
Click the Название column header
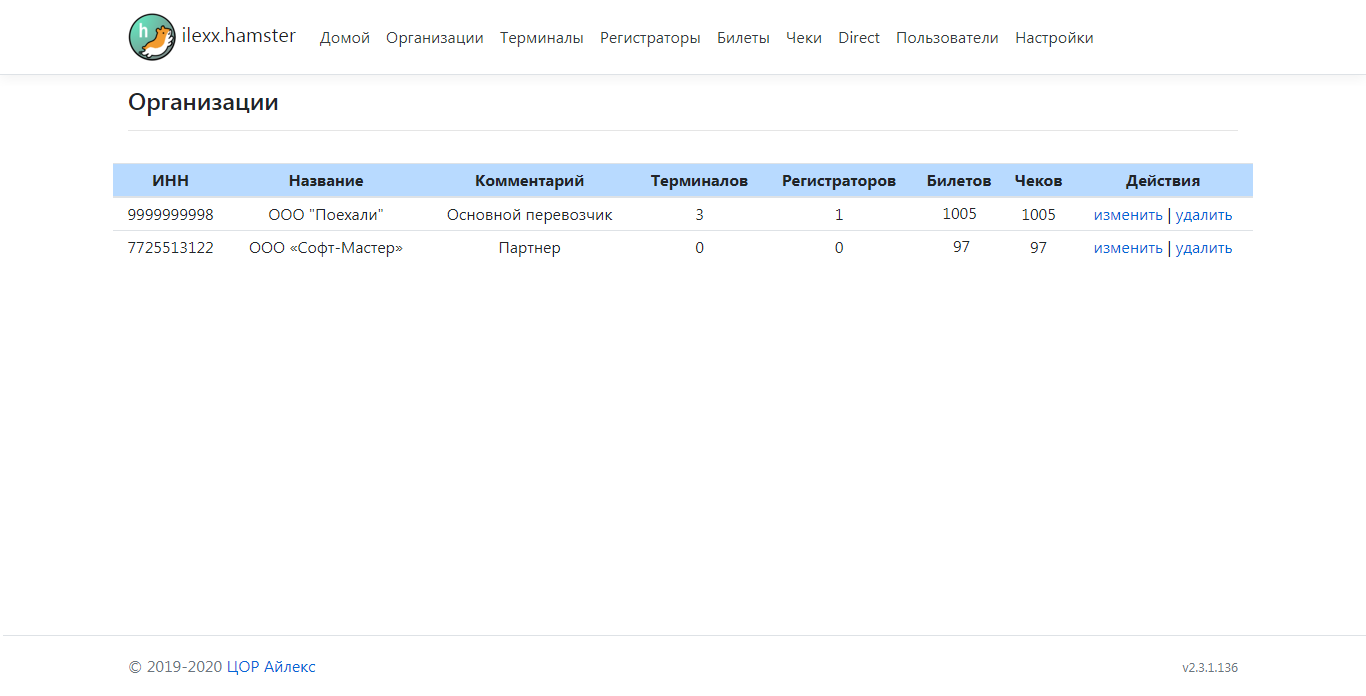pos(326,181)
